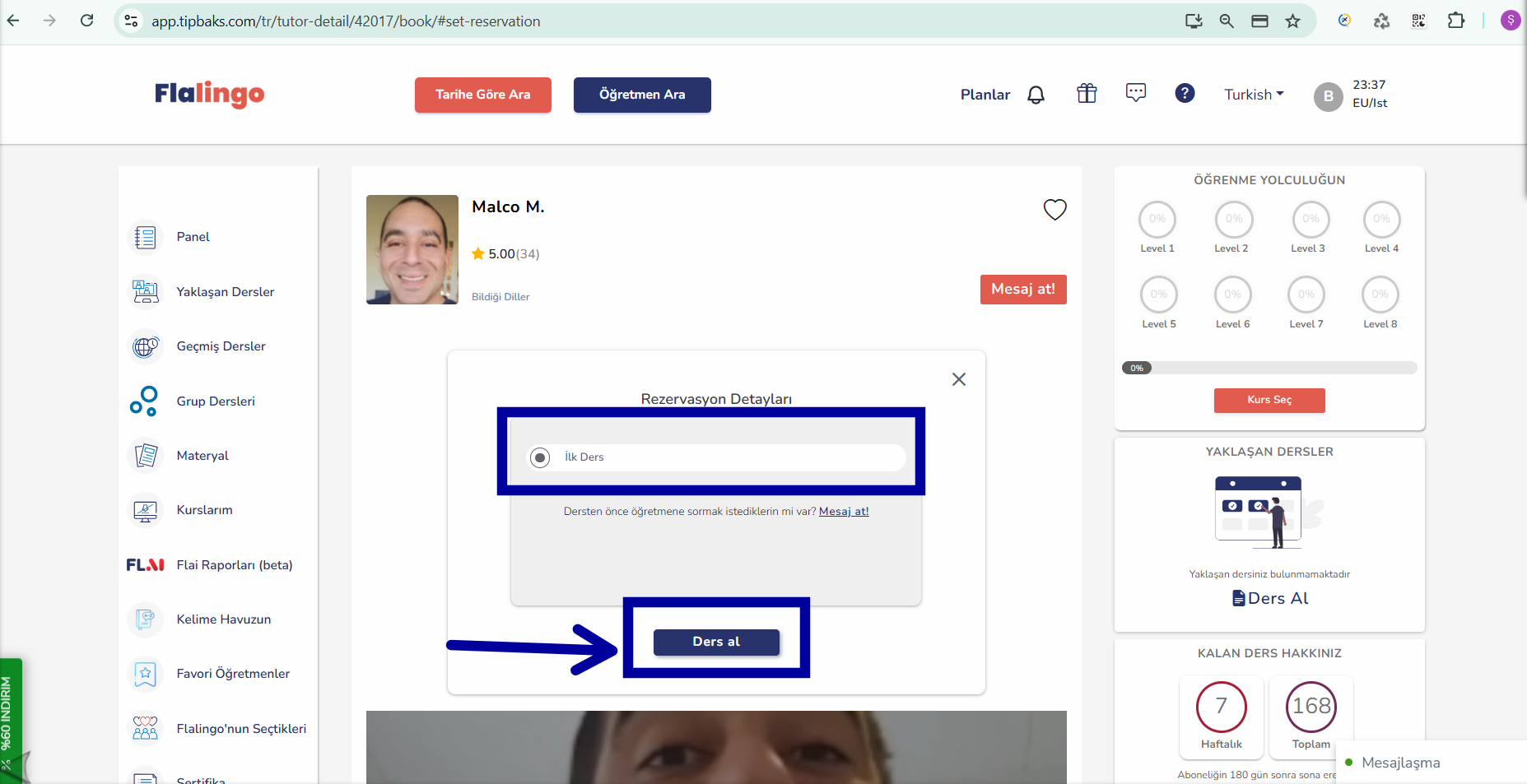Open Yaklaşan Dersler in the sidebar
Screen dimensions: 1527x784
tap(225, 292)
